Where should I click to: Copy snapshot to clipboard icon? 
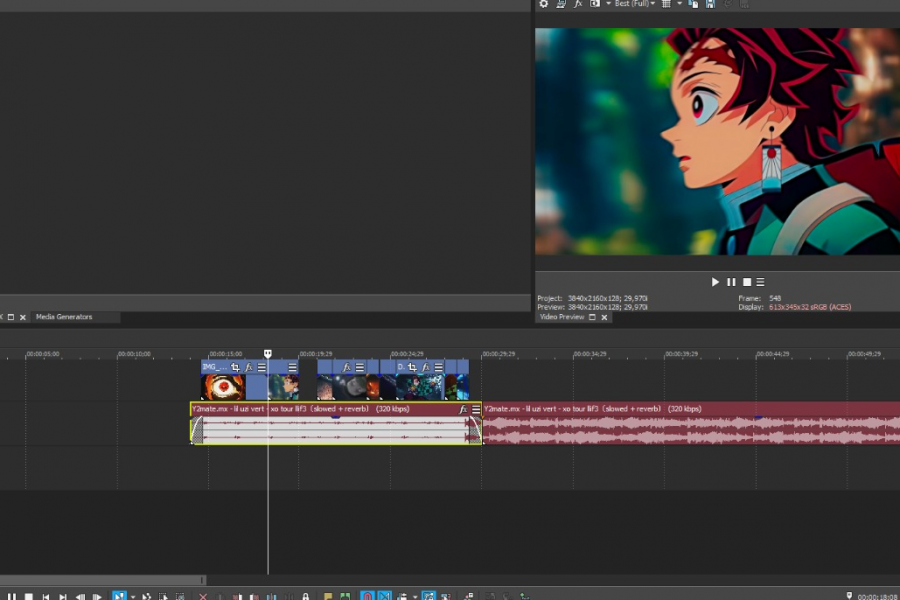pyautogui.click(x=693, y=3)
